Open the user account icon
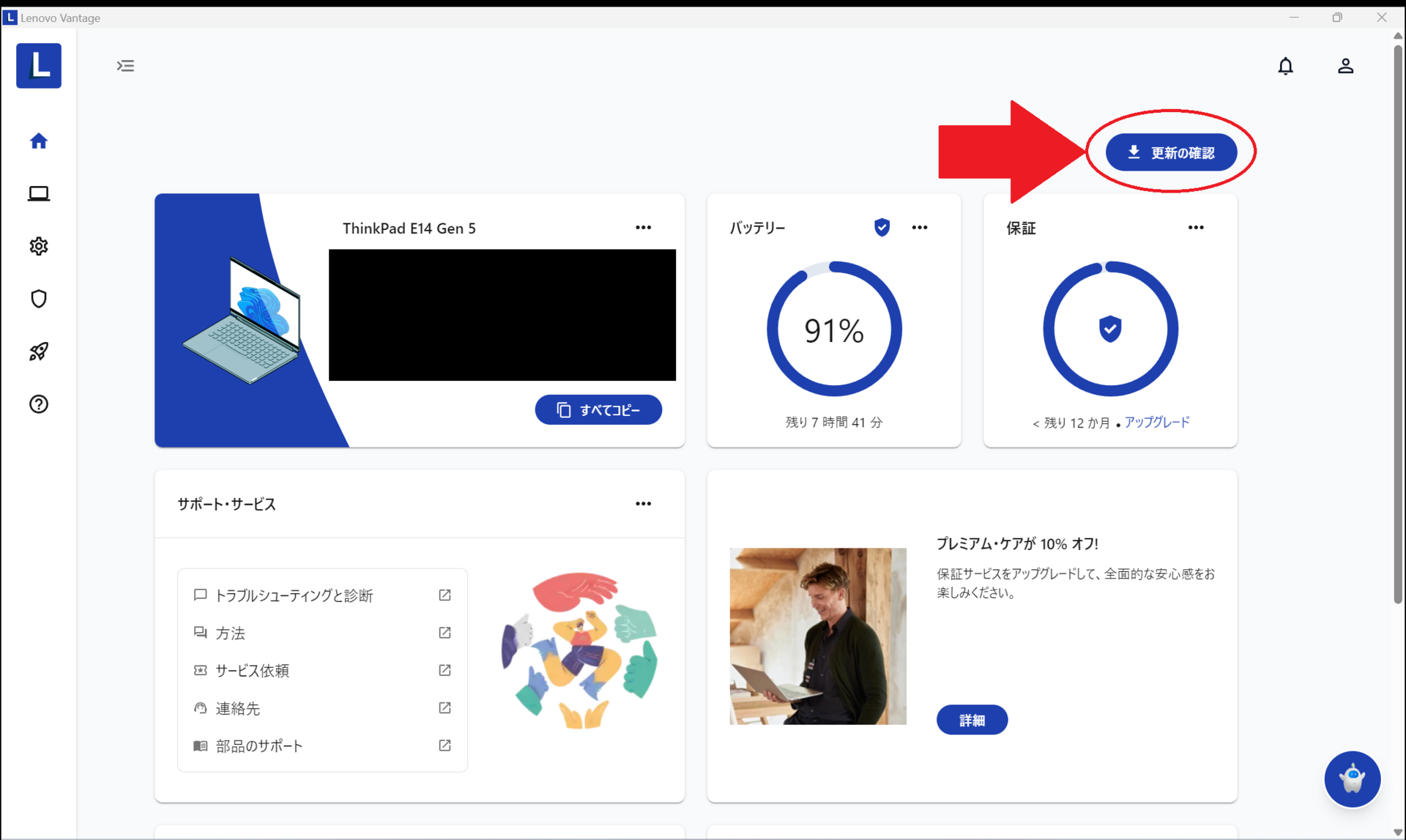Screen dimensions: 1406x840 (x=1346, y=66)
